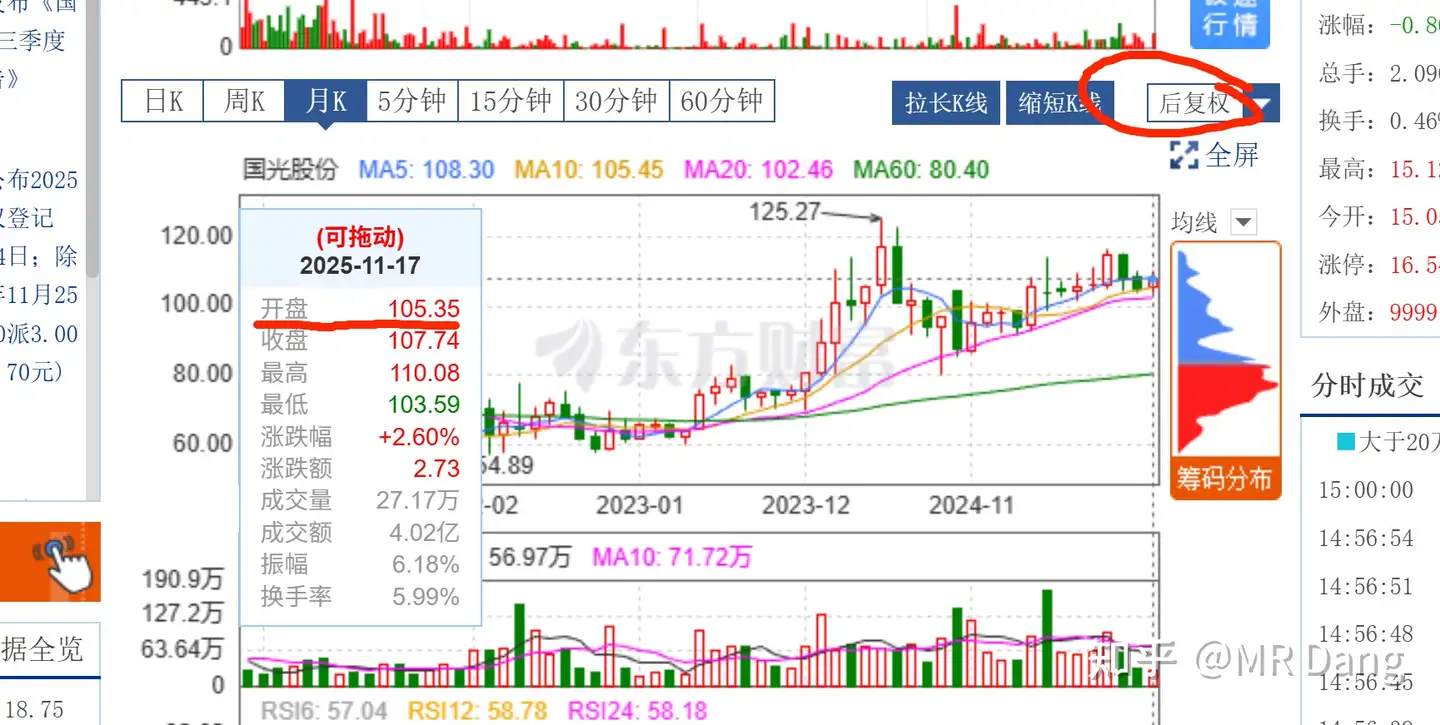Select the 月K monthly chart tab
1440x725 pixels.
(326, 101)
